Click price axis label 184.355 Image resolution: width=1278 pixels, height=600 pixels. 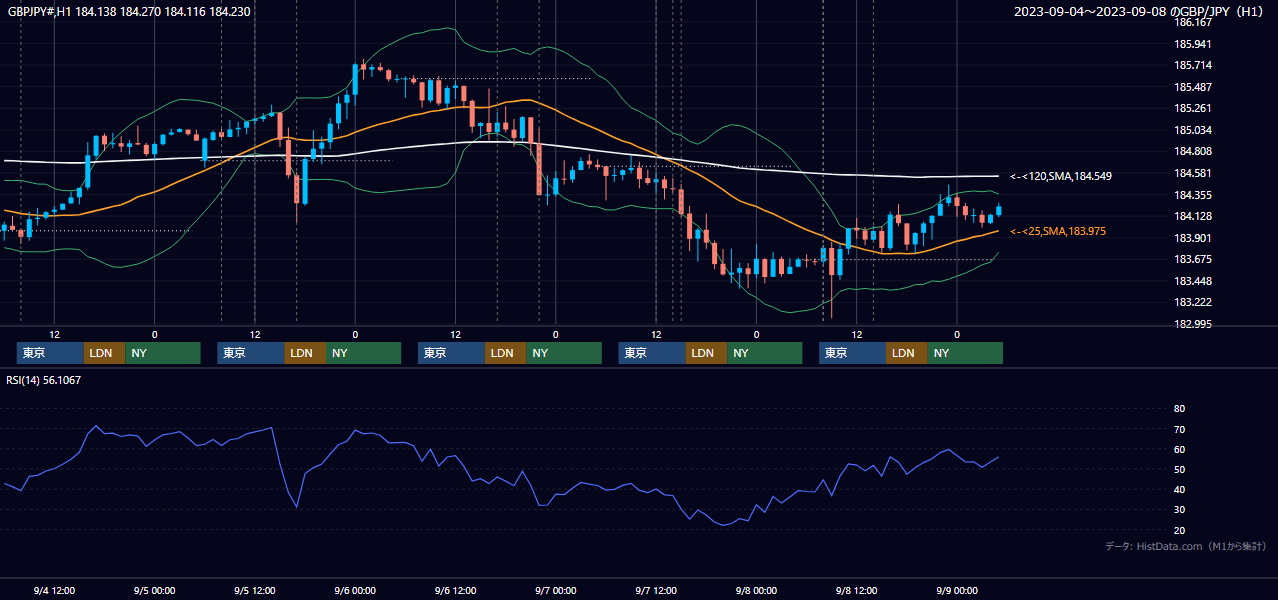click(x=1193, y=195)
